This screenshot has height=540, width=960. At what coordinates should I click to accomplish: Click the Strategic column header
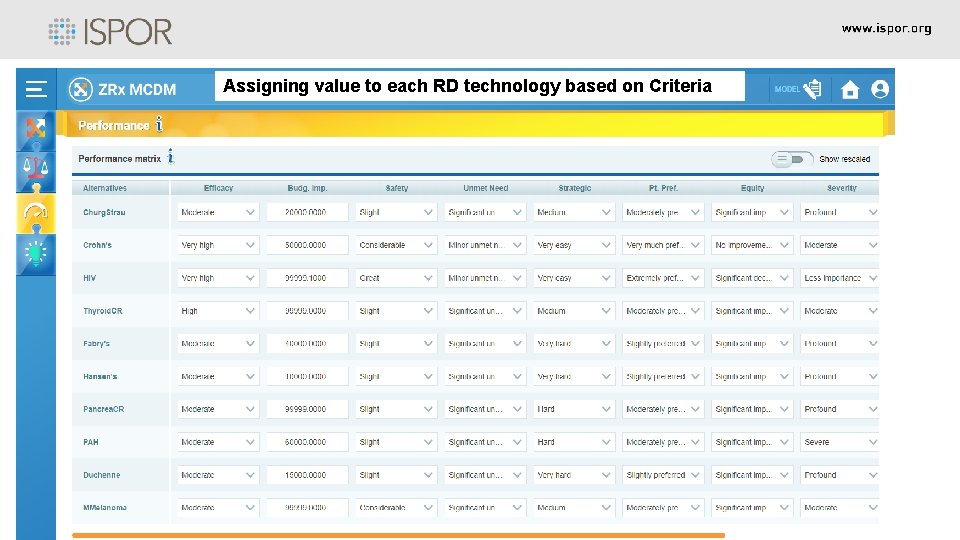coord(574,188)
